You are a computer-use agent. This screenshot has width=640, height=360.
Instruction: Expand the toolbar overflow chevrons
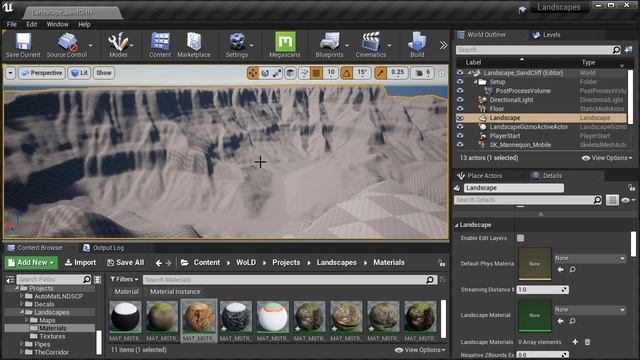[443, 45]
